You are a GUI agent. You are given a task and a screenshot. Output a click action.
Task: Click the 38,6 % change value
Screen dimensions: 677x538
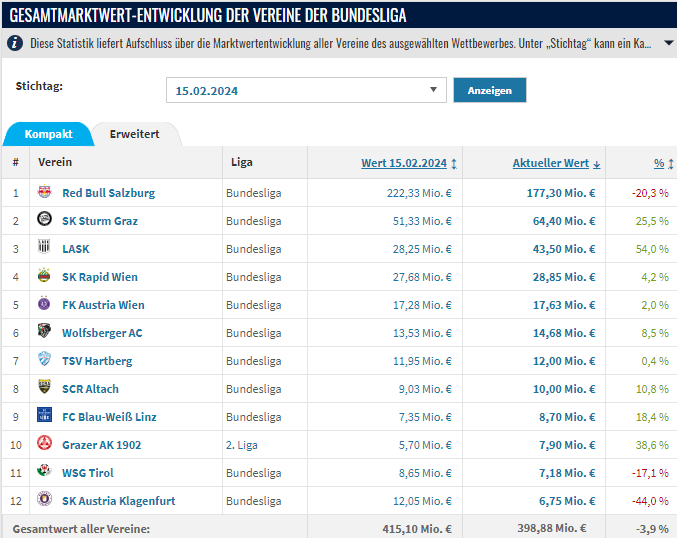coord(652,445)
